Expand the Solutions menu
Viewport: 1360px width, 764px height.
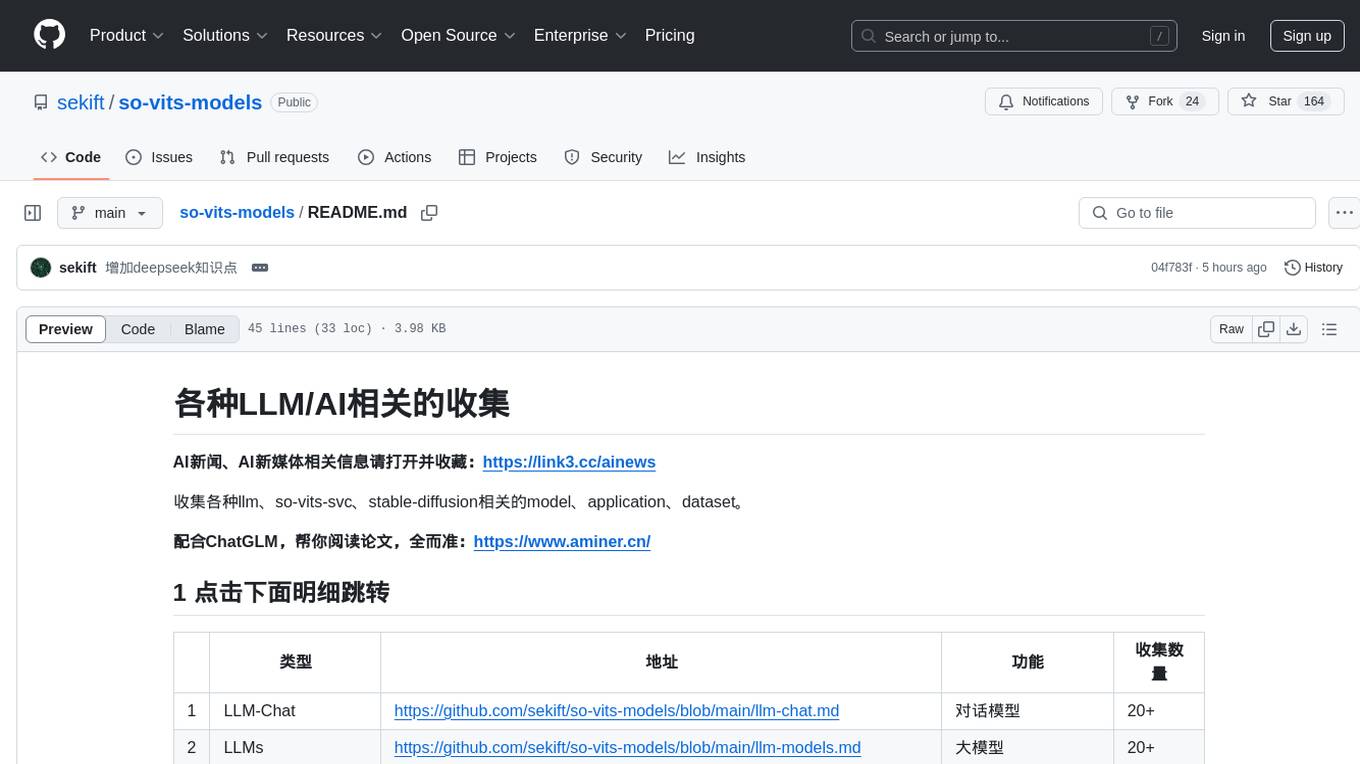pyautogui.click(x=226, y=35)
